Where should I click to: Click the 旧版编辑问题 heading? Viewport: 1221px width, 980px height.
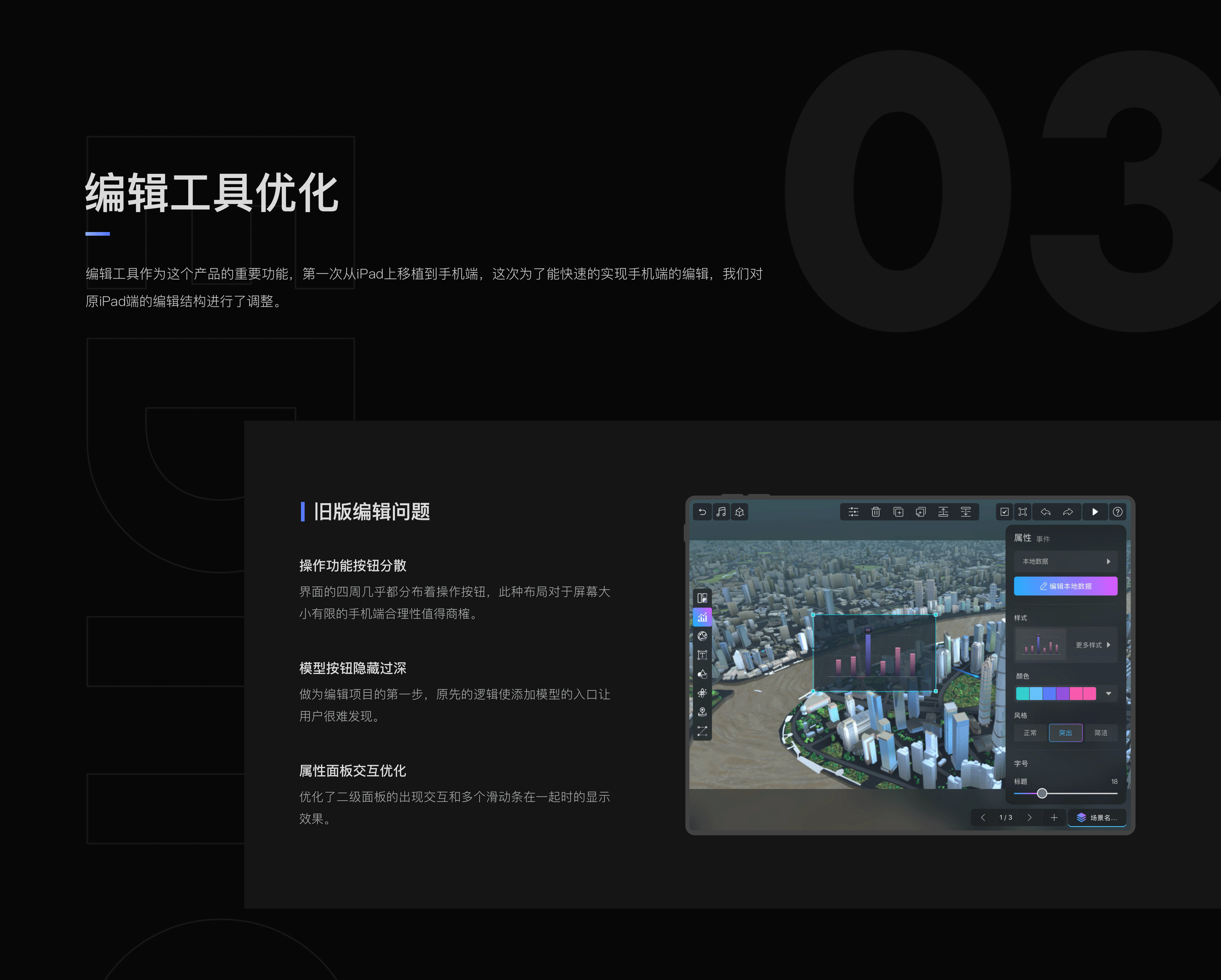coord(372,512)
